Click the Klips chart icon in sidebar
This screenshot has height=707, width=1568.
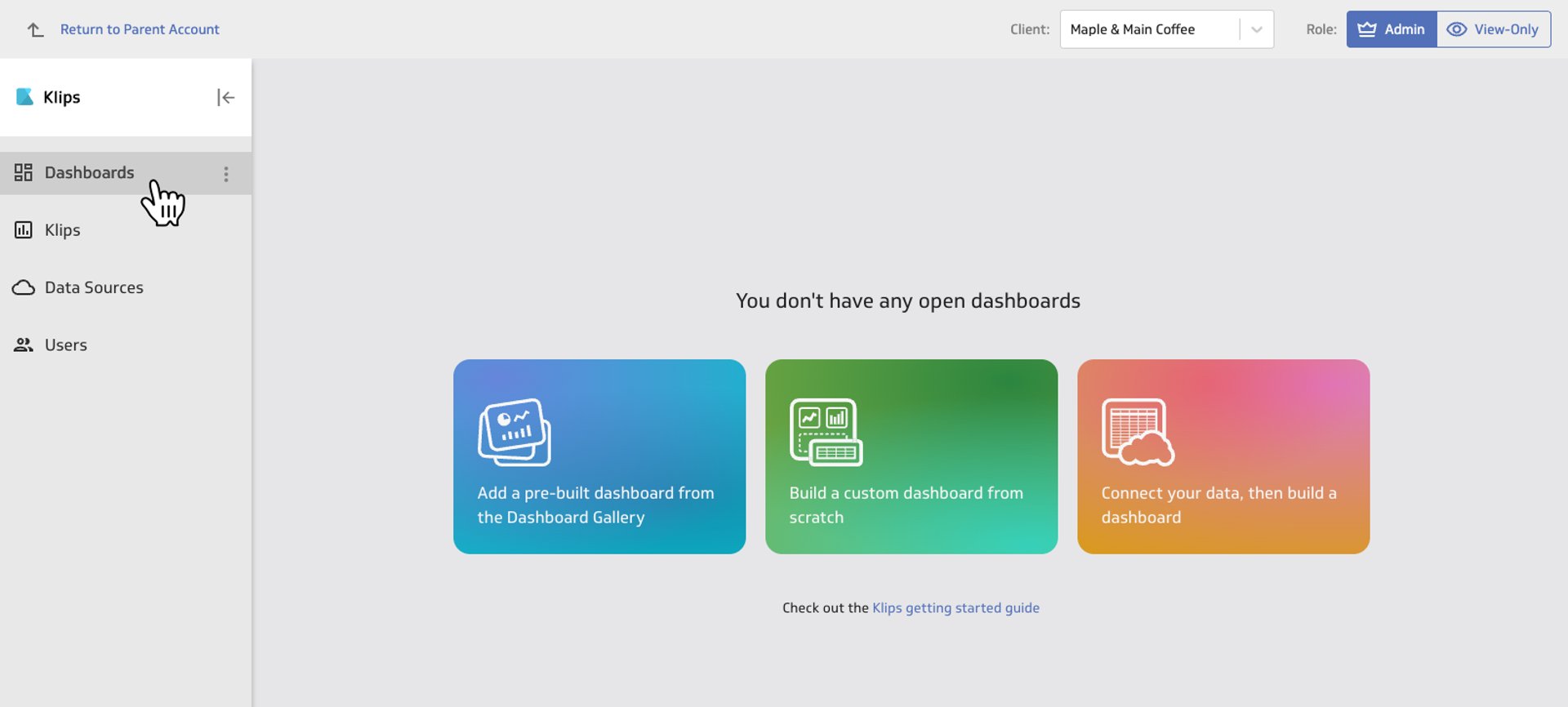pyautogui.click(x=24, y=230)
